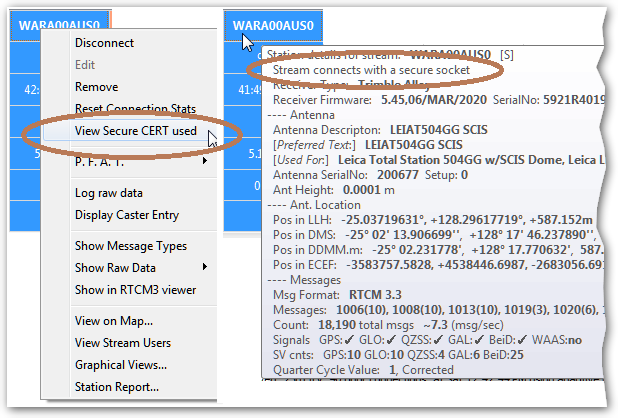Expand Show Raw Data submenu arrow

tap(206, 268)
